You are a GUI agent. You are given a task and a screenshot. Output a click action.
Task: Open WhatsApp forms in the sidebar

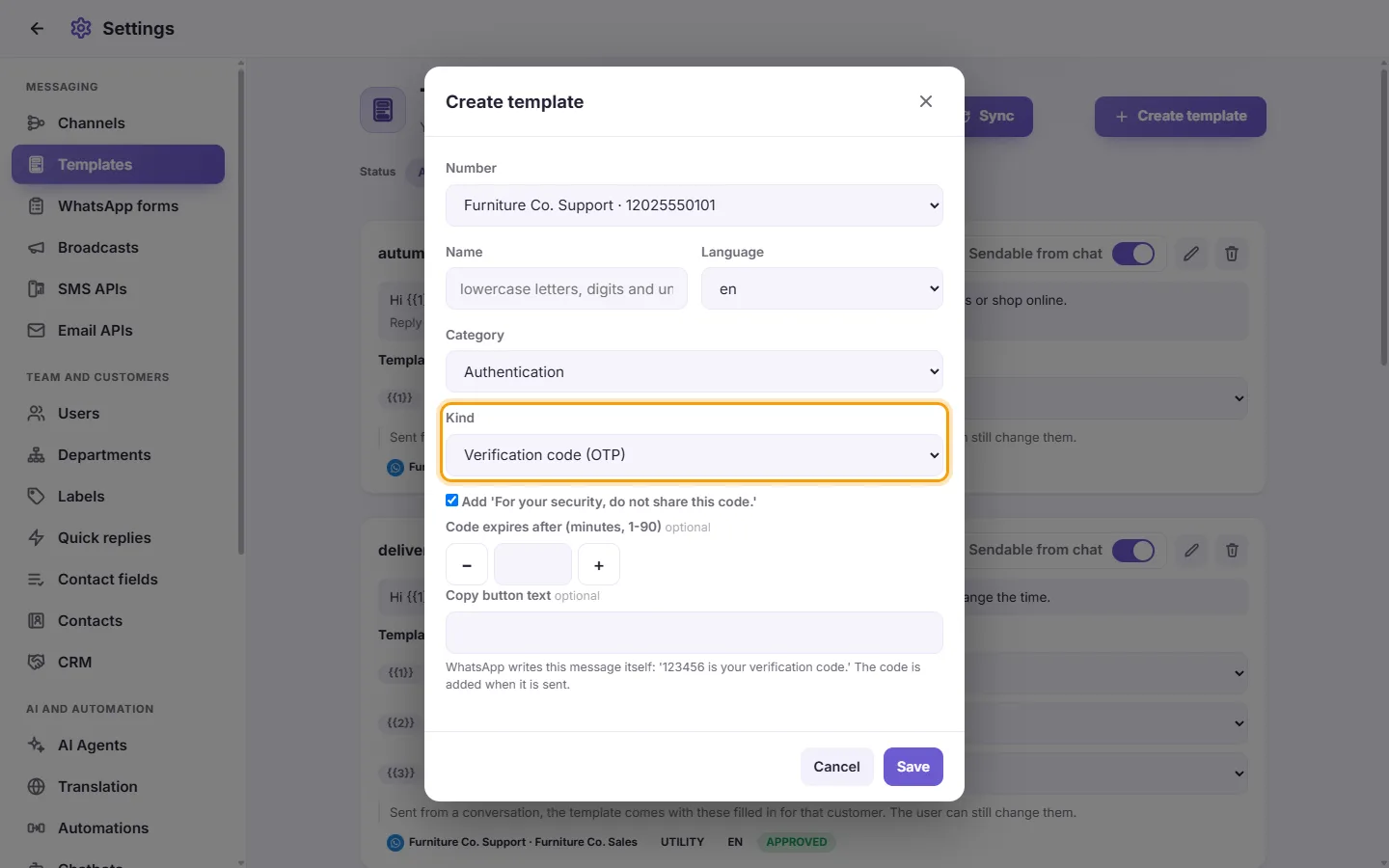coord(118,205)
